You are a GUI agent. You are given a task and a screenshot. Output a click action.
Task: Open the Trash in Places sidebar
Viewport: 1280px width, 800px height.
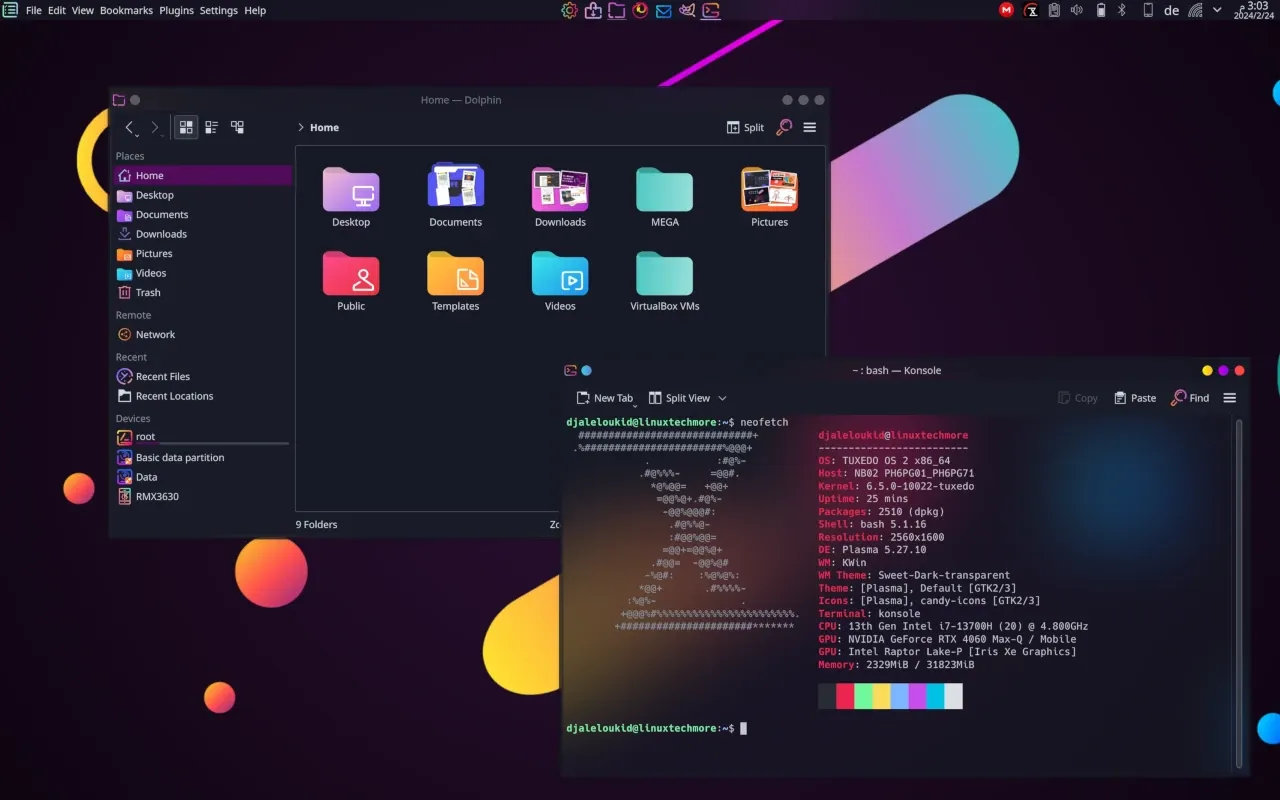tap(148, 293)
